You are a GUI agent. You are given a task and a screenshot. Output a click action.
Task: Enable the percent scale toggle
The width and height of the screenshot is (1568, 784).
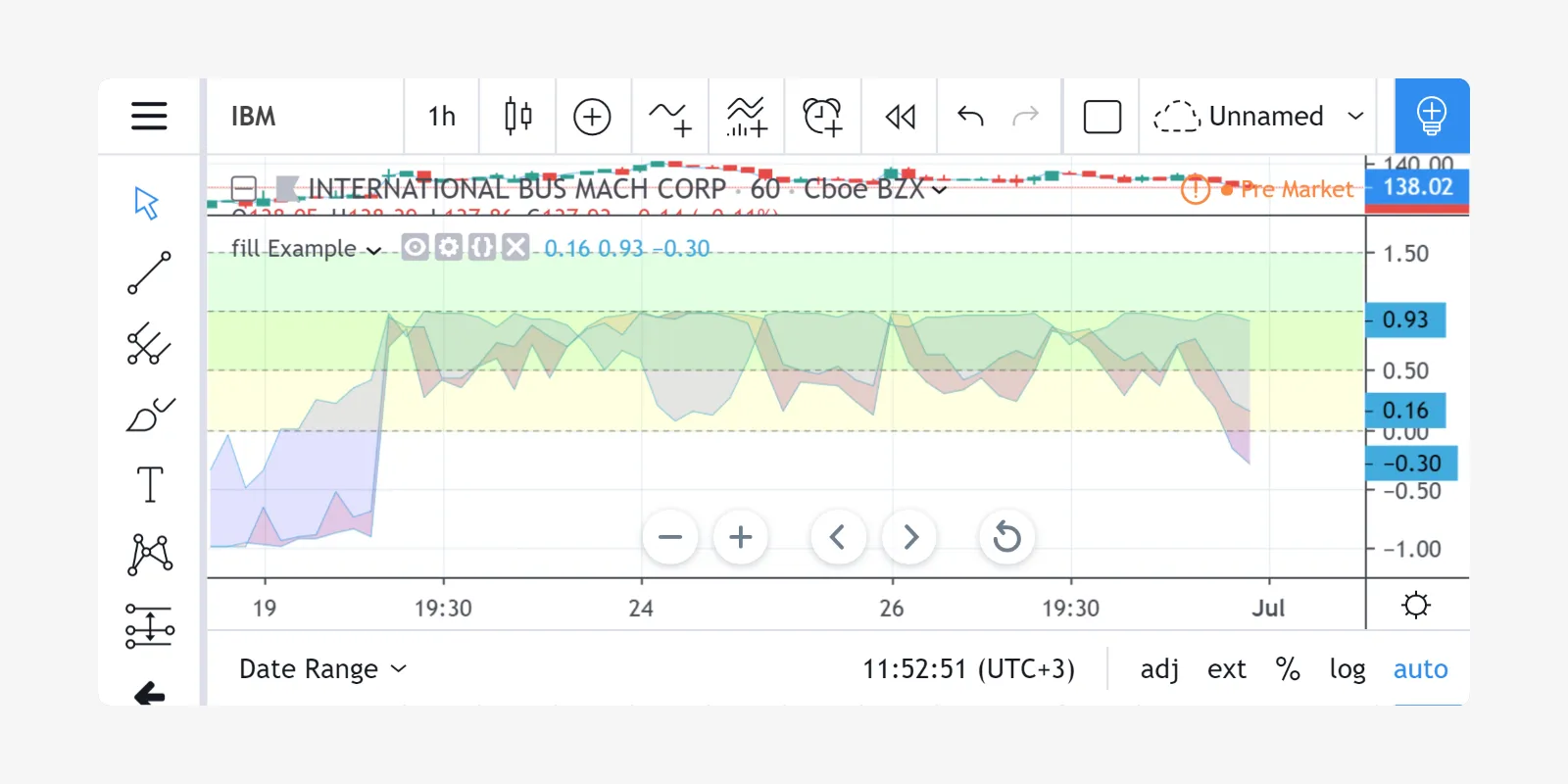(x=1288, y=669)
